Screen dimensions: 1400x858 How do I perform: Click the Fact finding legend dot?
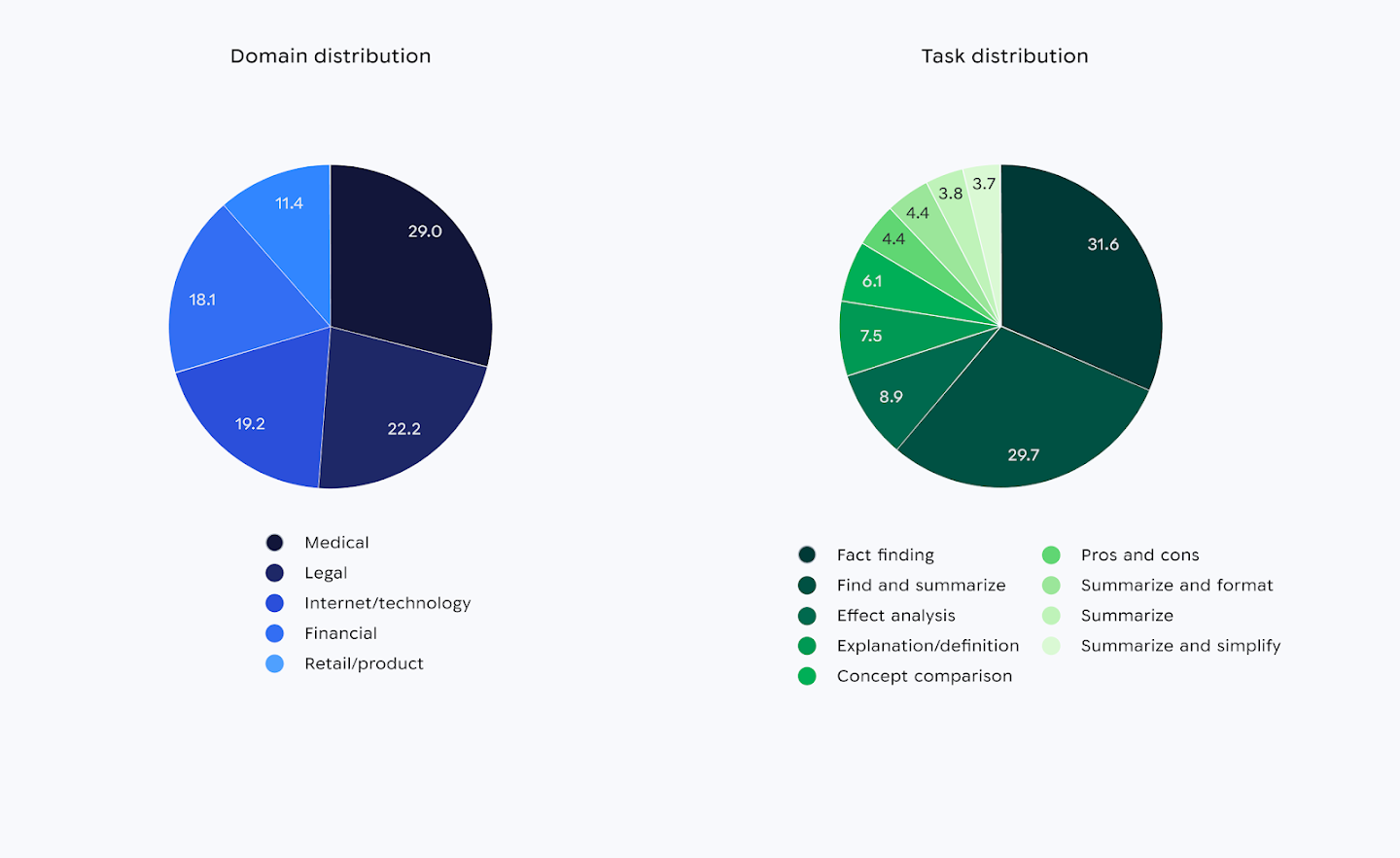coord(807,554)
